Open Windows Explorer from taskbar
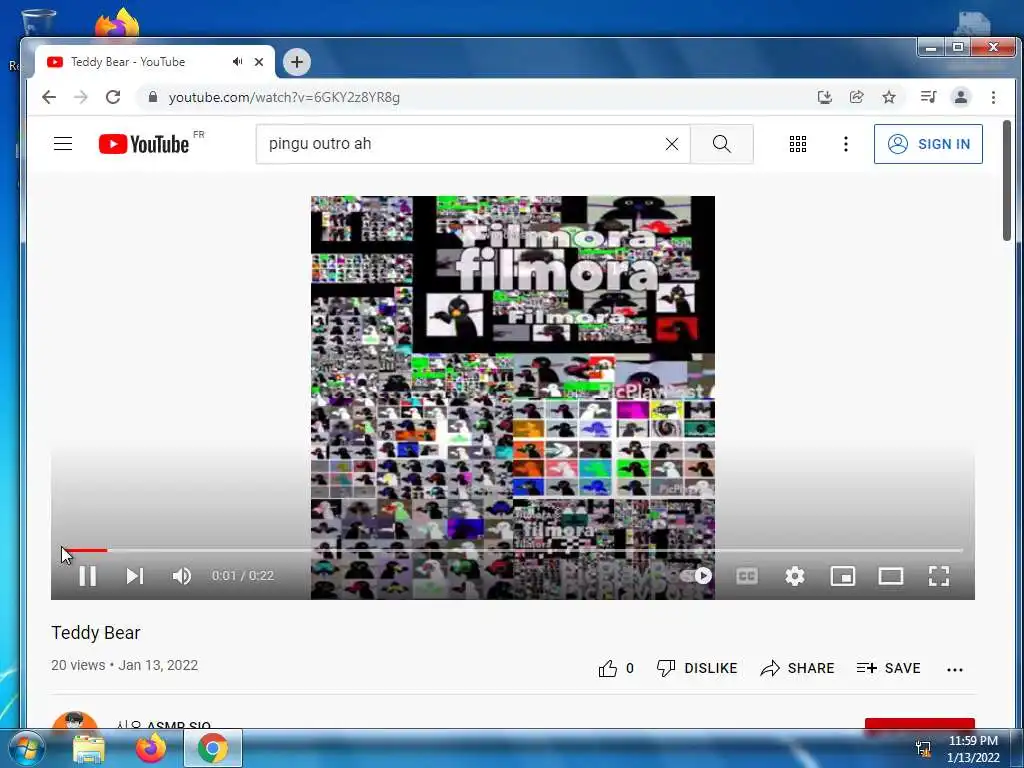The height and width of the screenshot is (768, 1024). pos(89,748)
